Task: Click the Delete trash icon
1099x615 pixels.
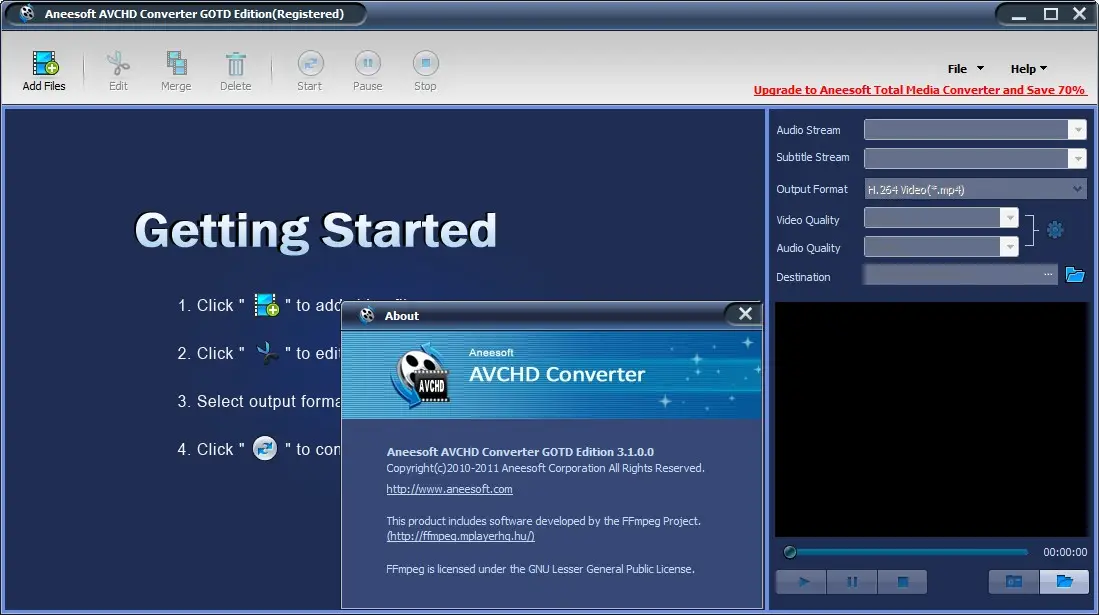Action: pos(236,64)
